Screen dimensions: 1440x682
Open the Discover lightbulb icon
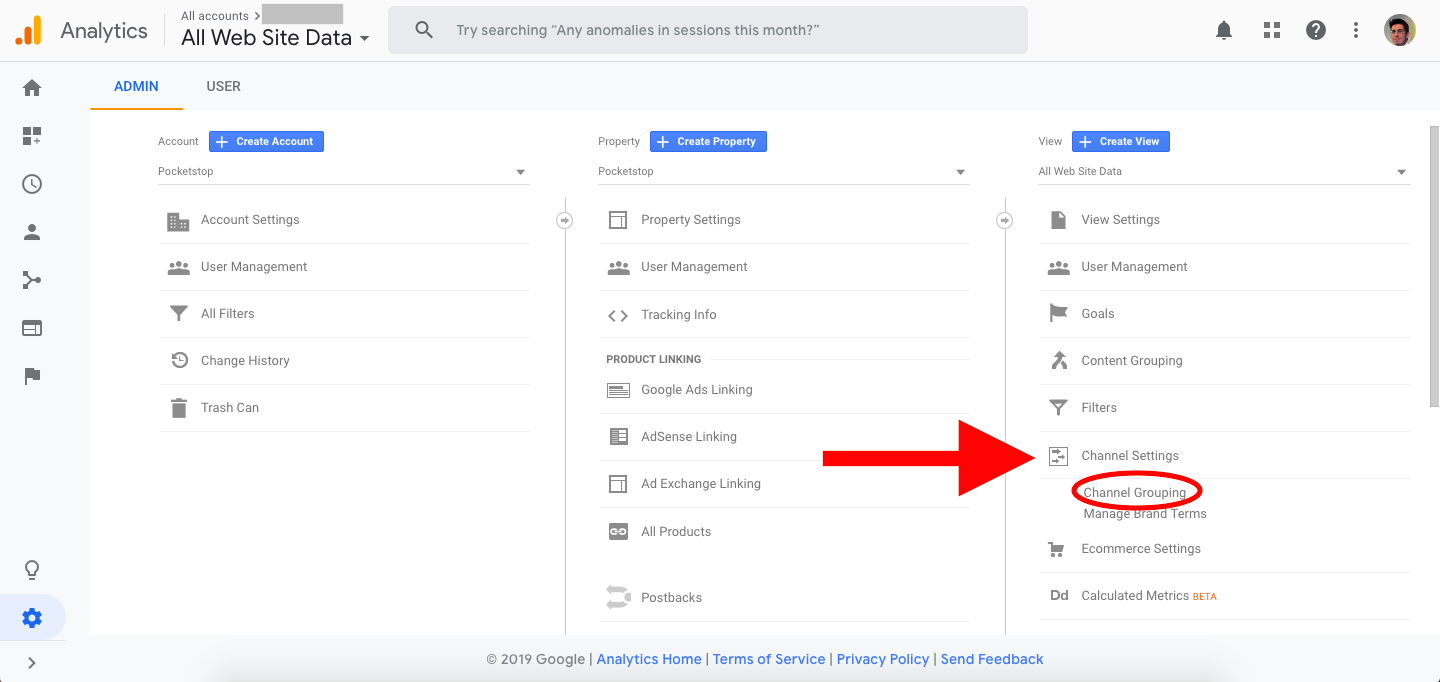tap(31, 569)
